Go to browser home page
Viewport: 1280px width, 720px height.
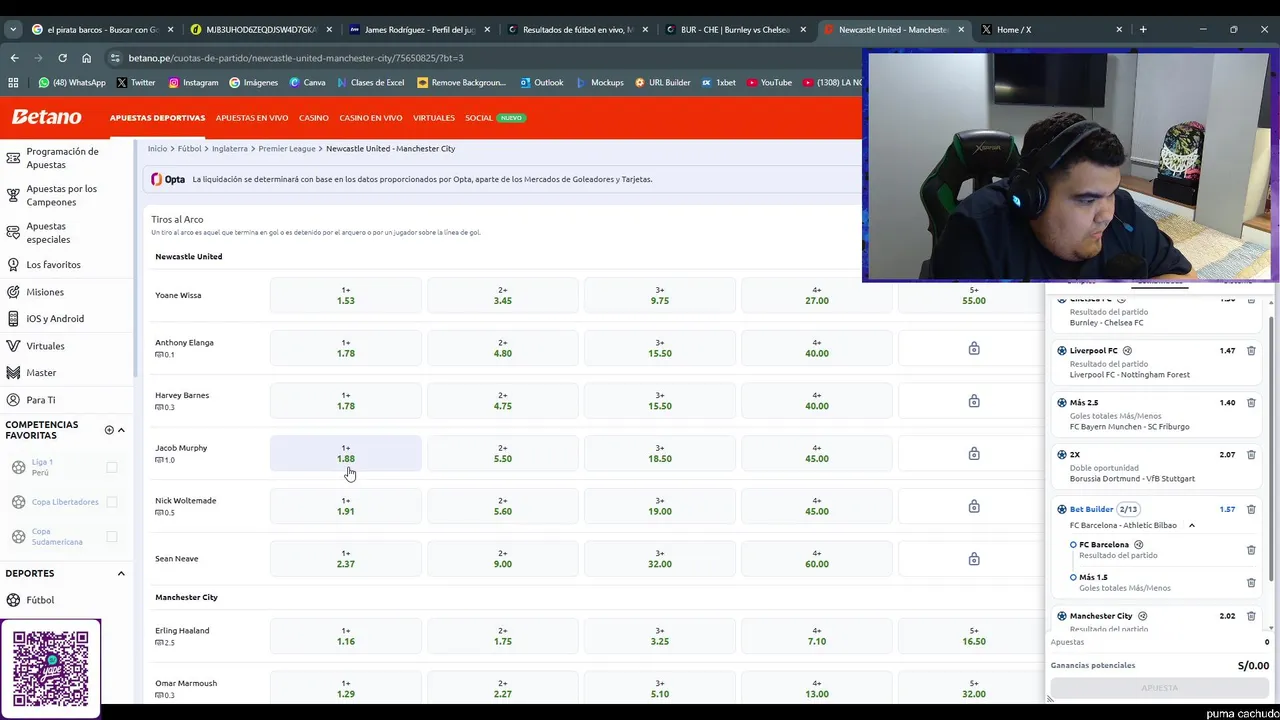86,58
